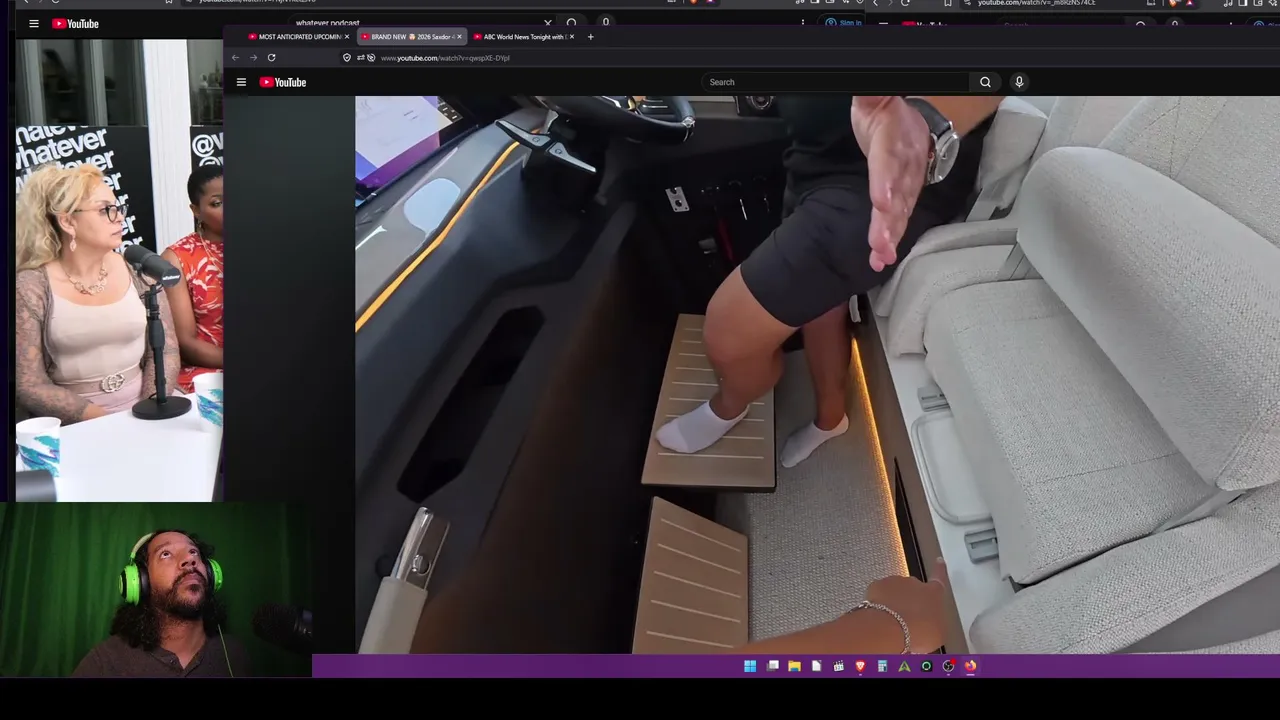This screenshot has width=1280, height=720.
Task: Open the blank document app on taskbar
Action: (x=816, y=666)
